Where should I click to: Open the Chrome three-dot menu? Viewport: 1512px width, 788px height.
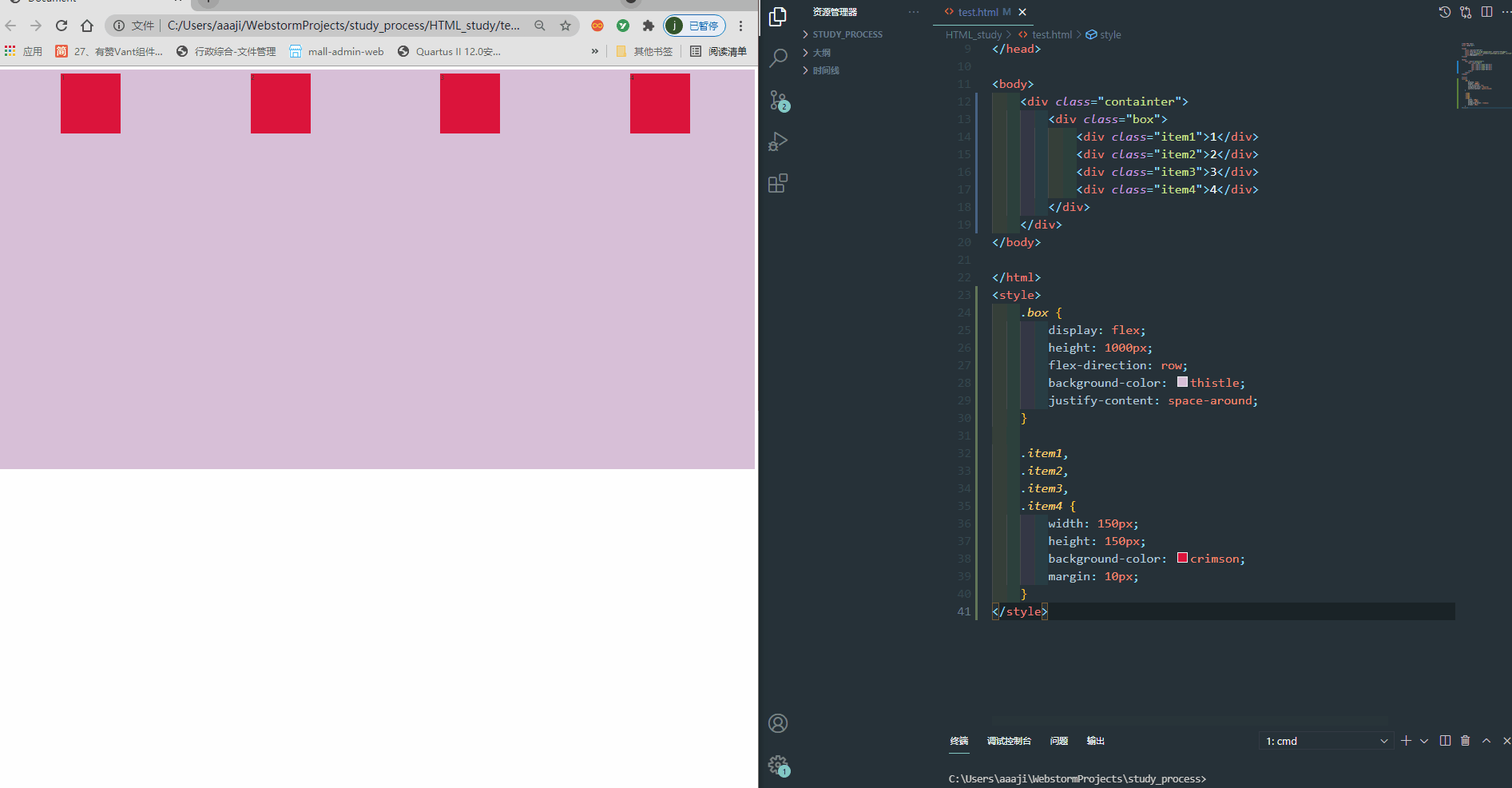coord(741,26)
